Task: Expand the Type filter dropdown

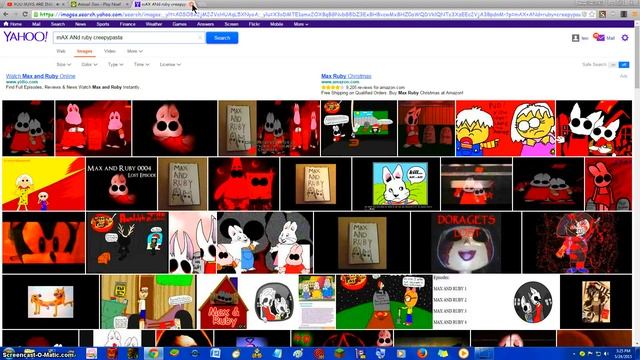Action: coord(116,64)
